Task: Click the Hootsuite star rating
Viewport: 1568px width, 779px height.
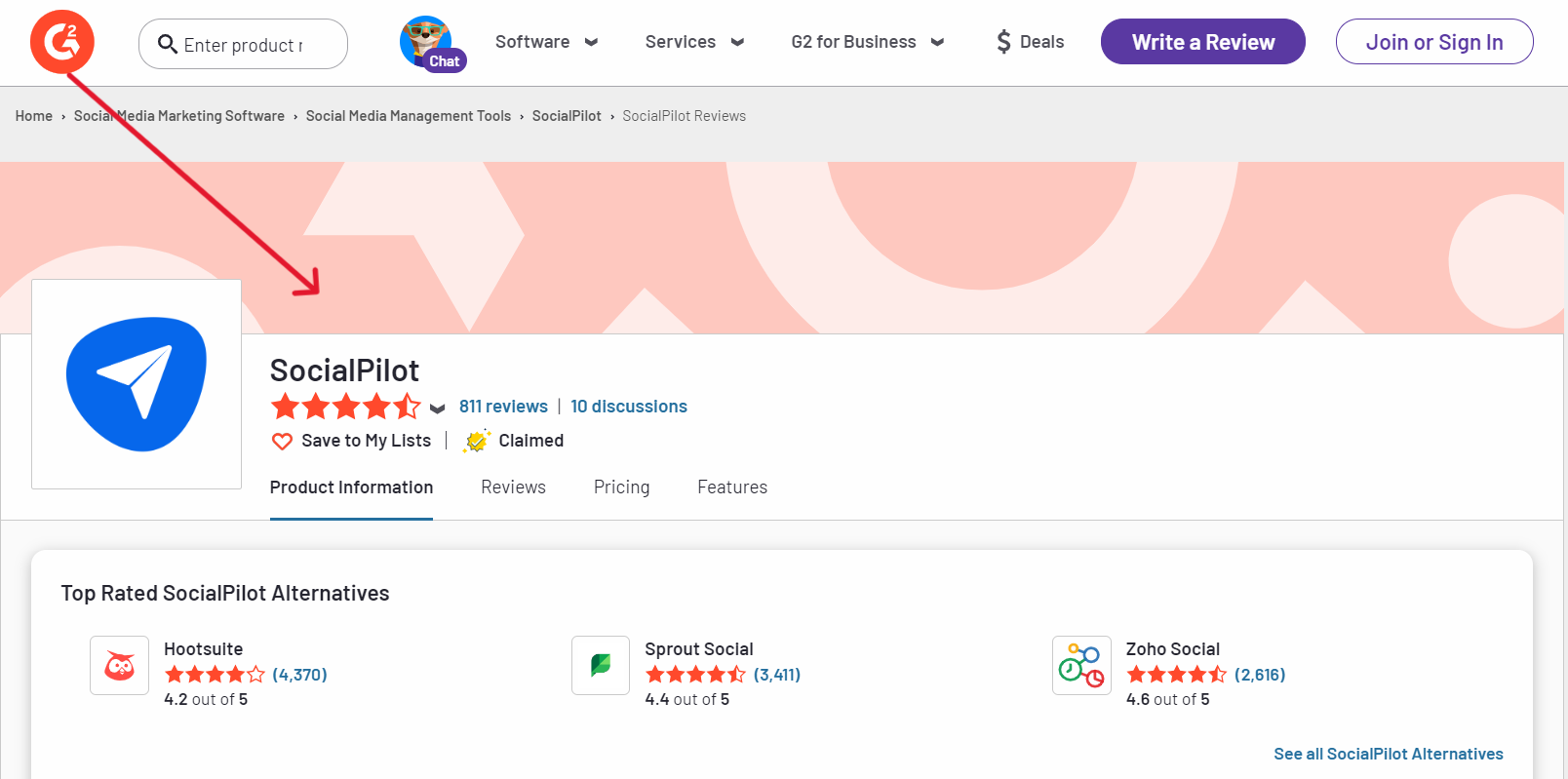Action: click(215, 675)
